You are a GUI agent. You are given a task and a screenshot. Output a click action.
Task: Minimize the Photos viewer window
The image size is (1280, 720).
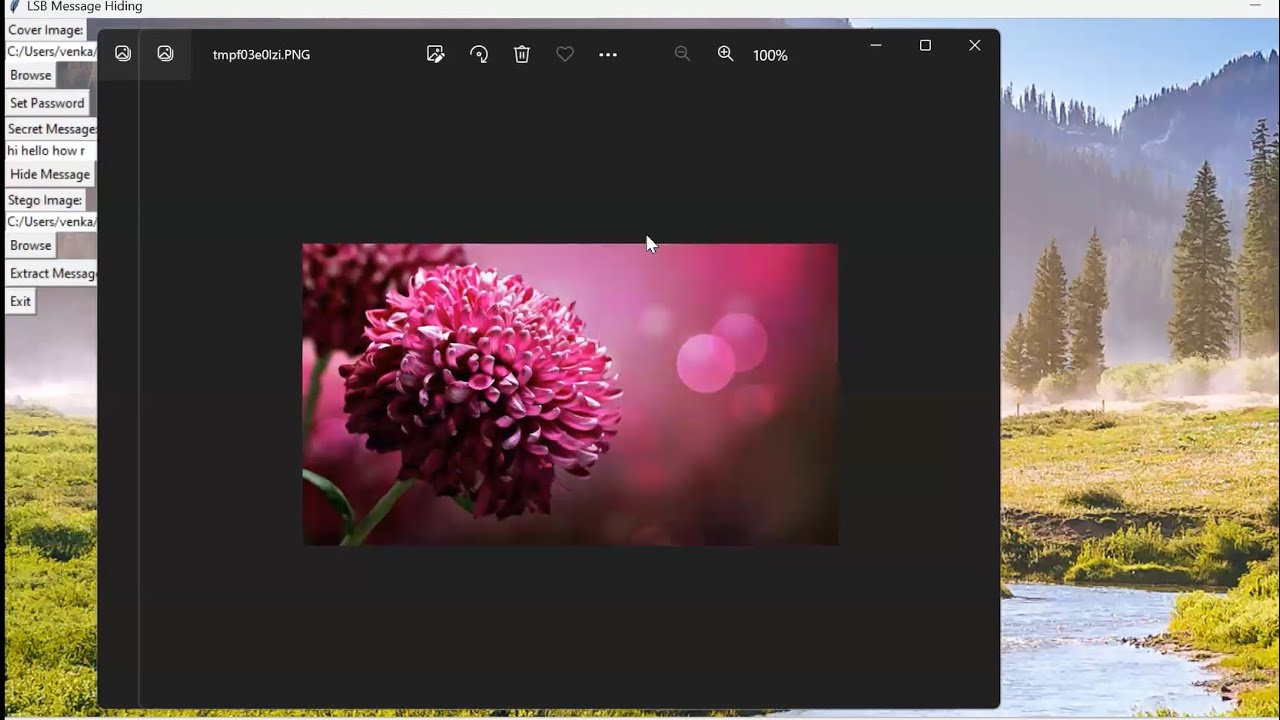pyautogui.click(x=876, y=45)
